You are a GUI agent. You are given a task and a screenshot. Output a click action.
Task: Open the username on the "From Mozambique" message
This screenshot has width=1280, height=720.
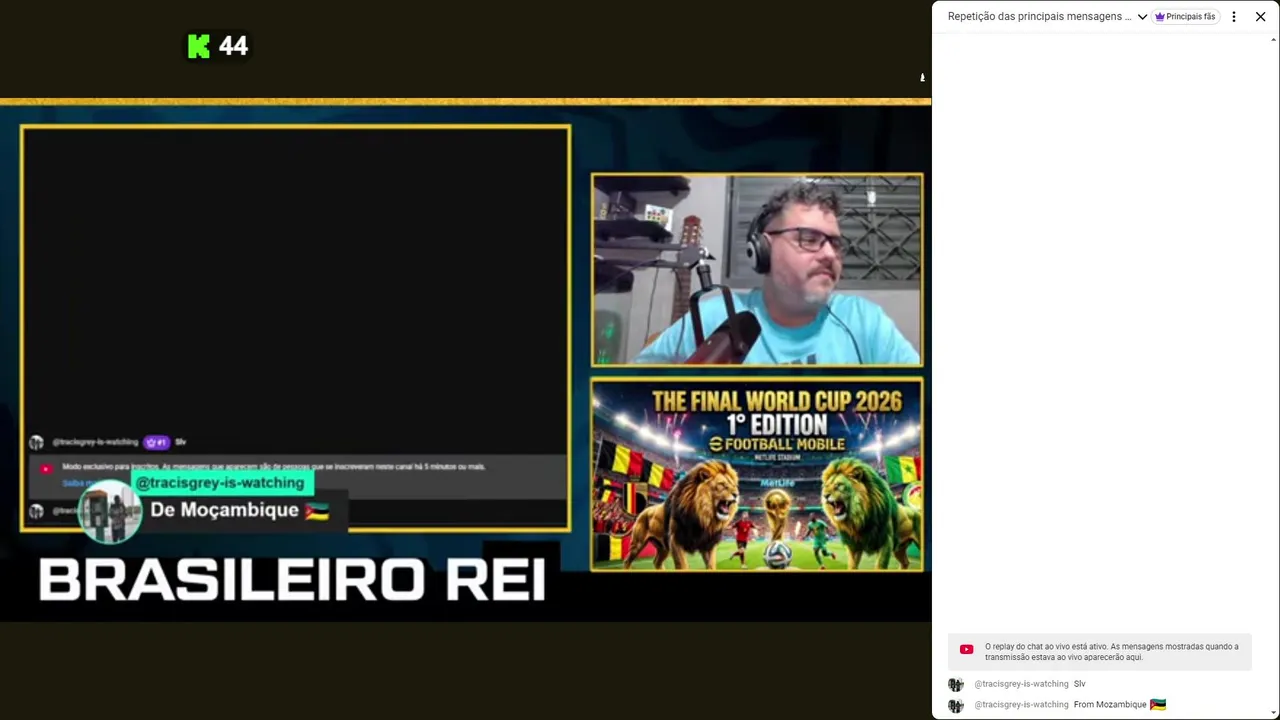pyautogui.click(x=1021, y=705)
